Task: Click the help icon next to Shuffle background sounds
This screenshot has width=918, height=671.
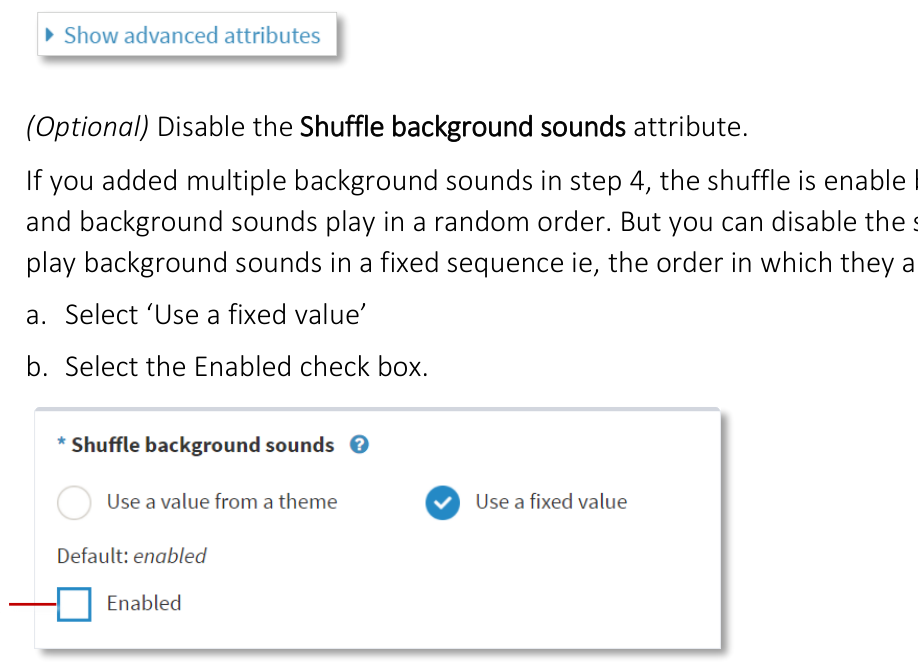Action: 358,445
